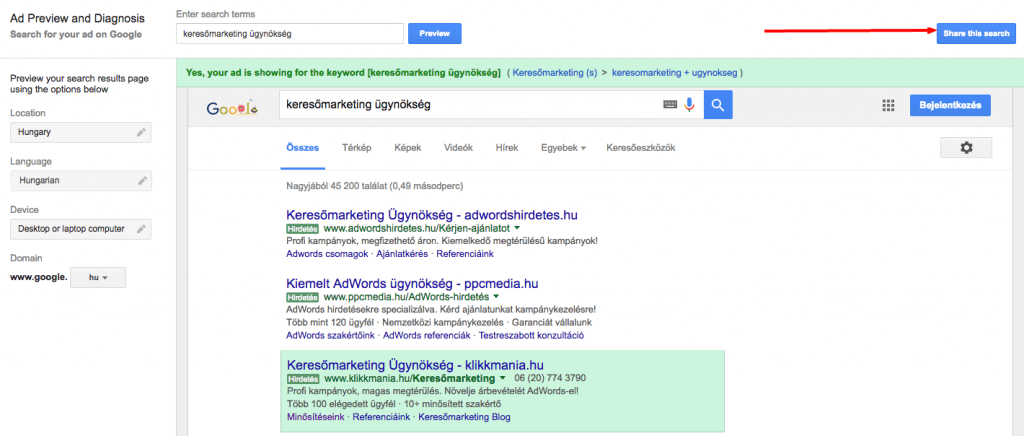
Task: Click the Ajánlatkérés sitelink
Action: (x=402, y=253)
